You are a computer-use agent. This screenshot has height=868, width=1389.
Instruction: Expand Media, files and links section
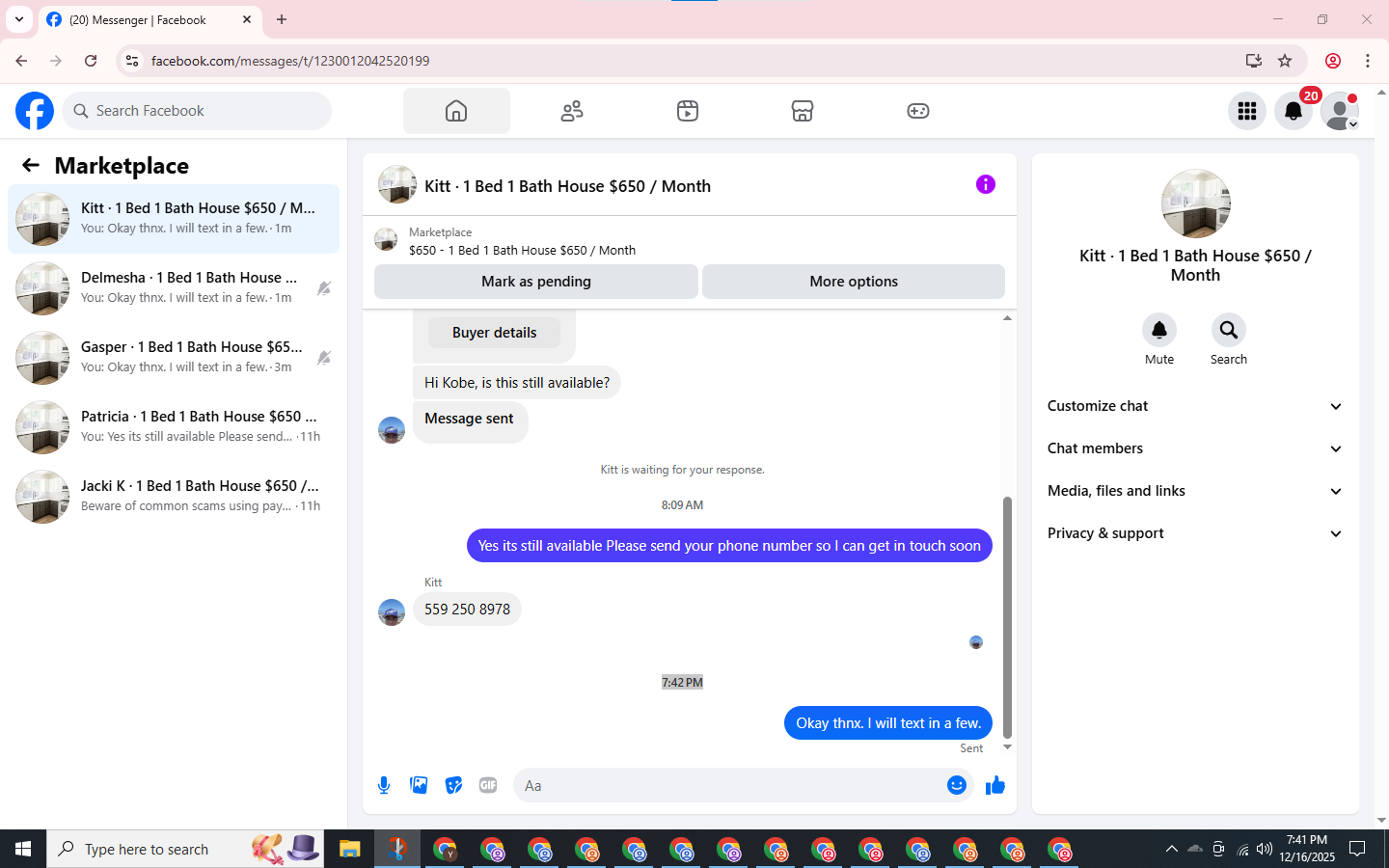coord(1195,491)
